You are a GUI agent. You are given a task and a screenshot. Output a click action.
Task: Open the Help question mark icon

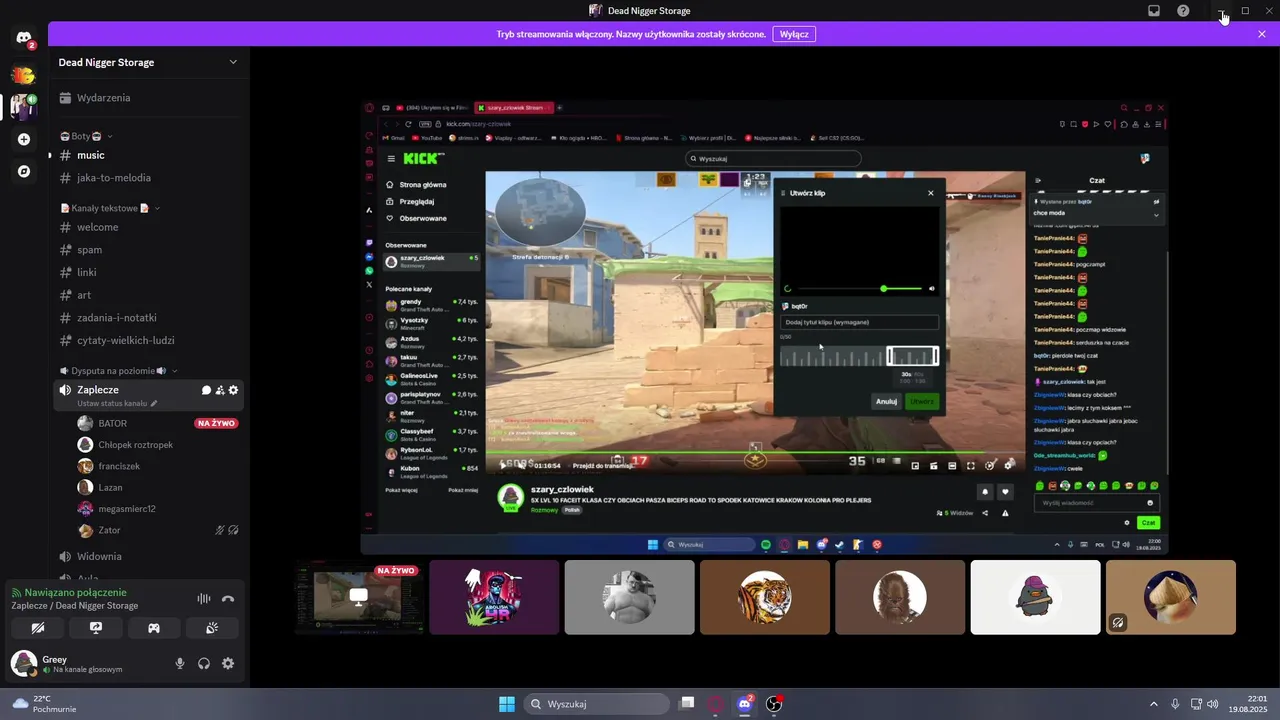tap(1183, 11)
